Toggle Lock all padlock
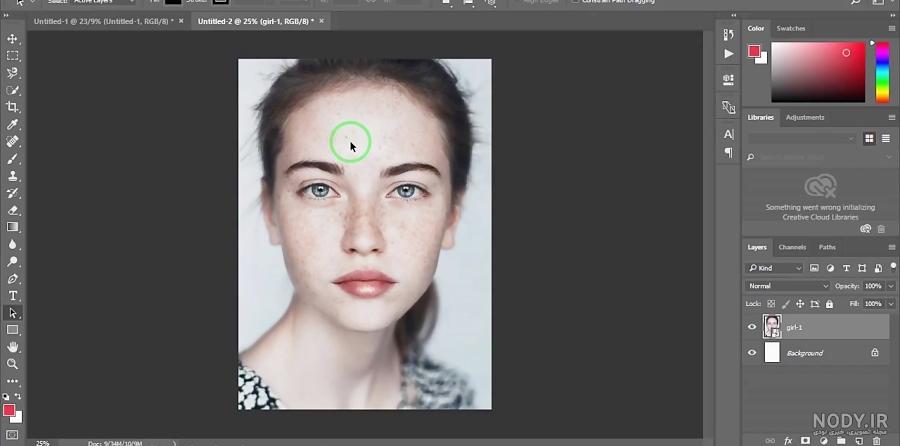 tap(829, 304)
